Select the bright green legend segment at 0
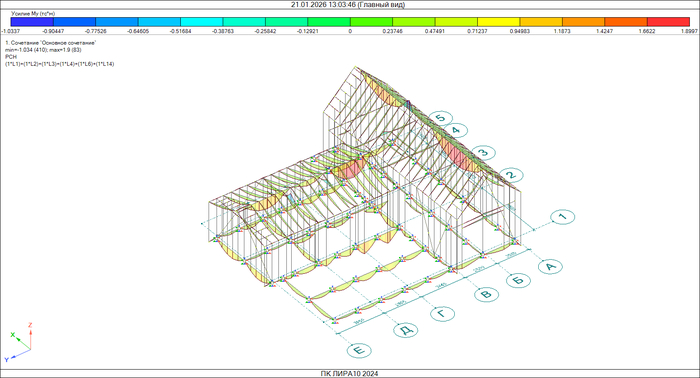This screenshot has height=378, width=700. click(371, 21)
